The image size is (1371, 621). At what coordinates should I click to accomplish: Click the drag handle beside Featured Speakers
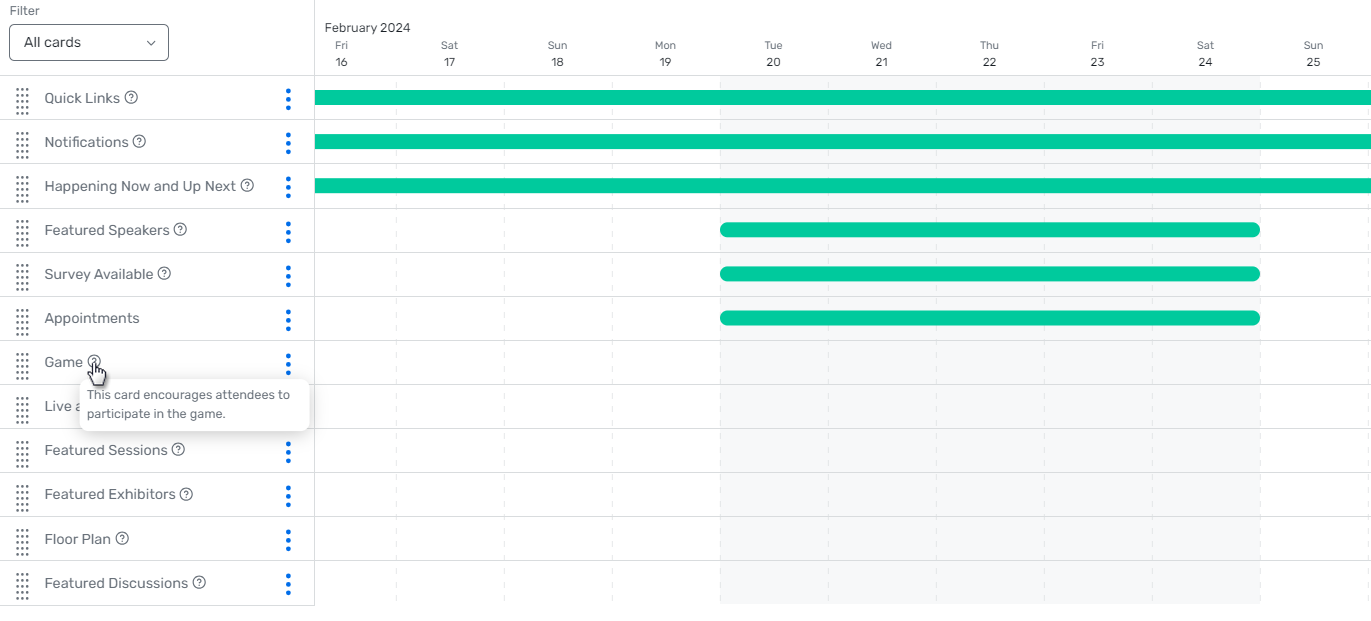coord(21,230)
